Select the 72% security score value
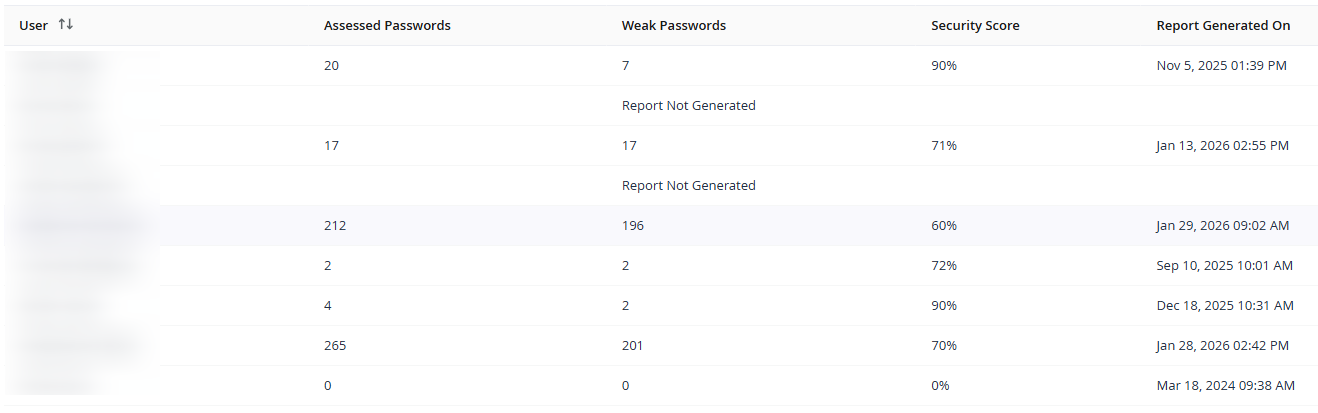 pos(944,265)
